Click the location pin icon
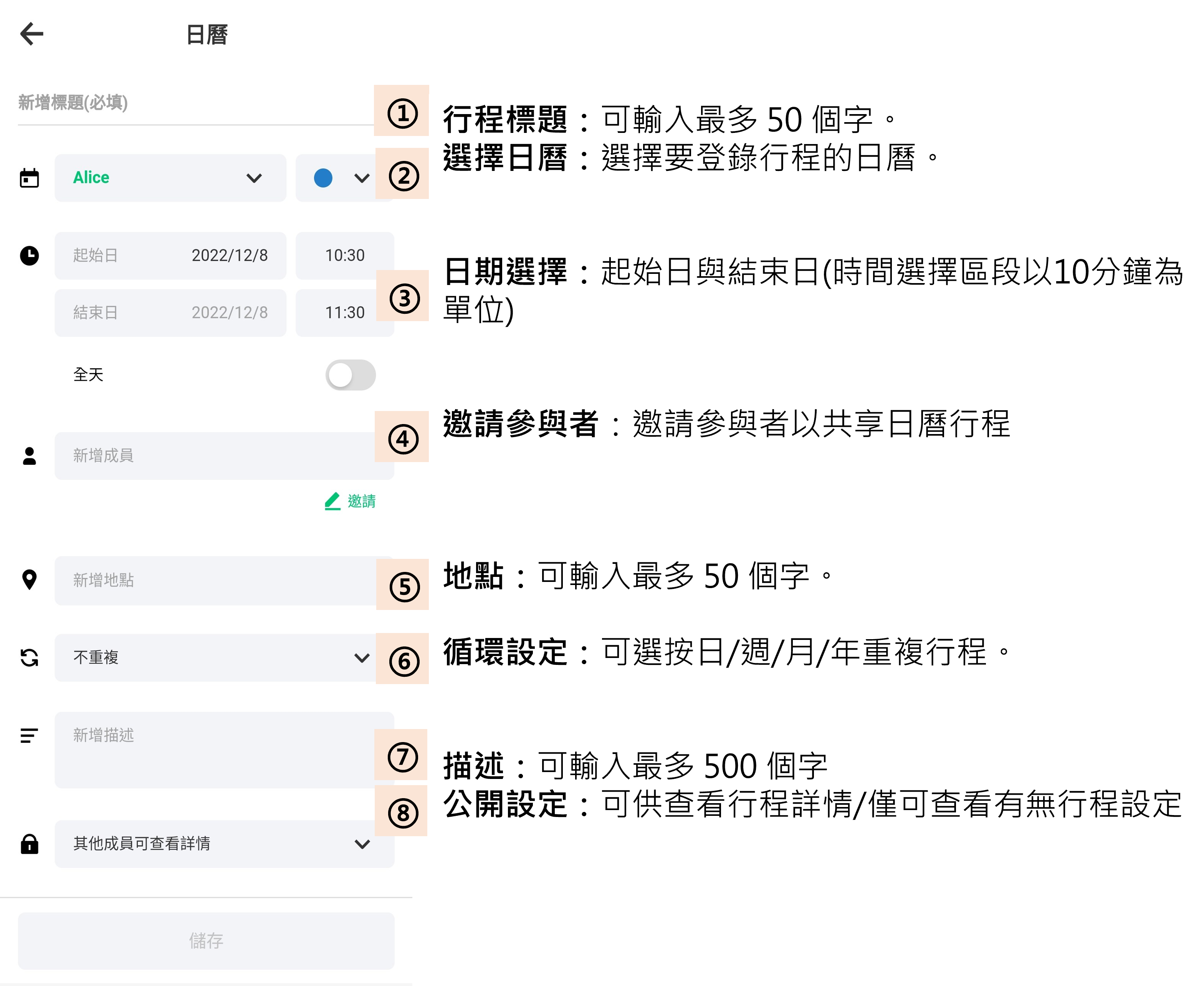1204x986 pixels. (x=30, y=580)
